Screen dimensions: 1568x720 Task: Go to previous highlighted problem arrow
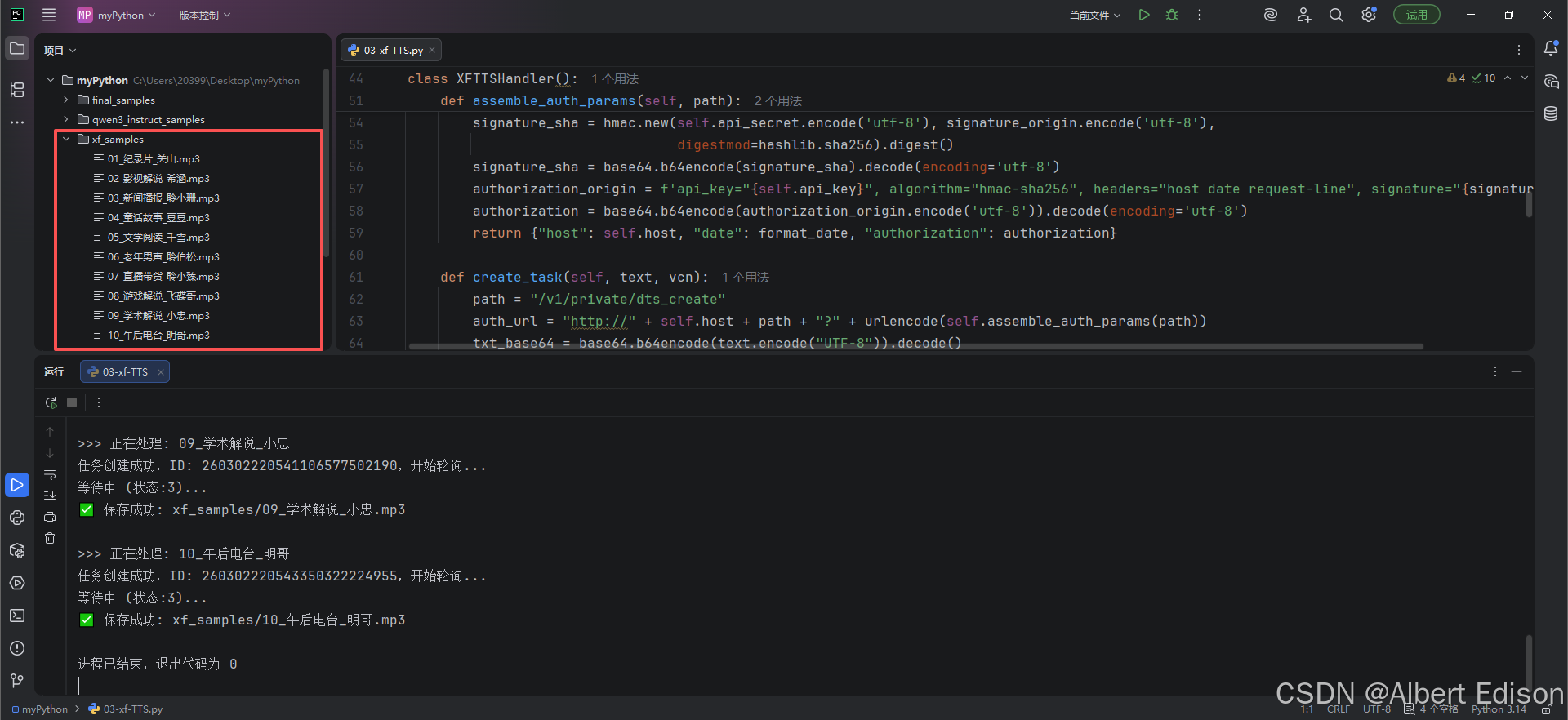point(1508,78)
